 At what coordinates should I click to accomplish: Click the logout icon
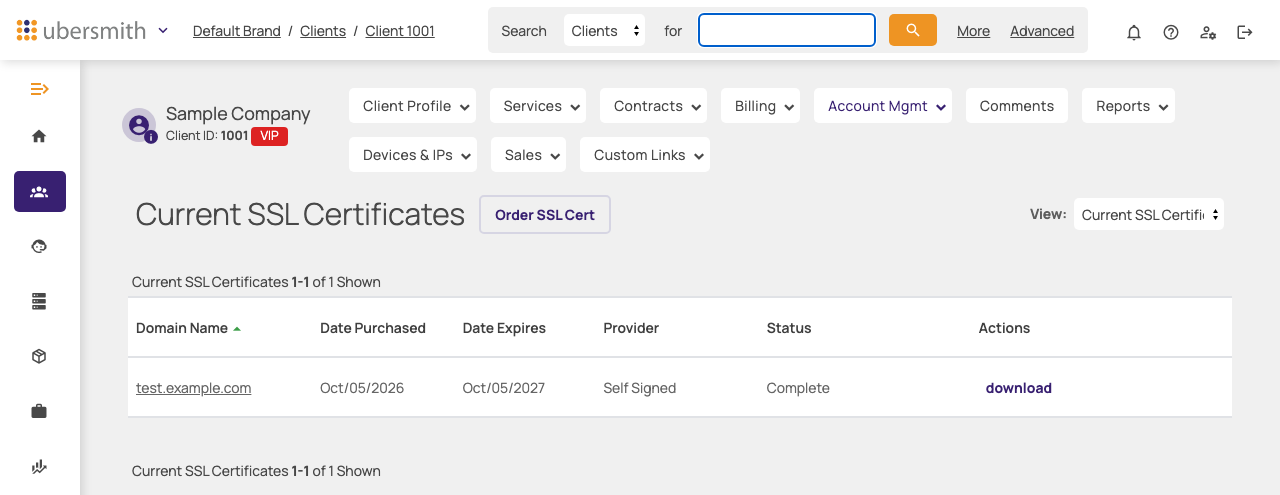coord(1245,32)
